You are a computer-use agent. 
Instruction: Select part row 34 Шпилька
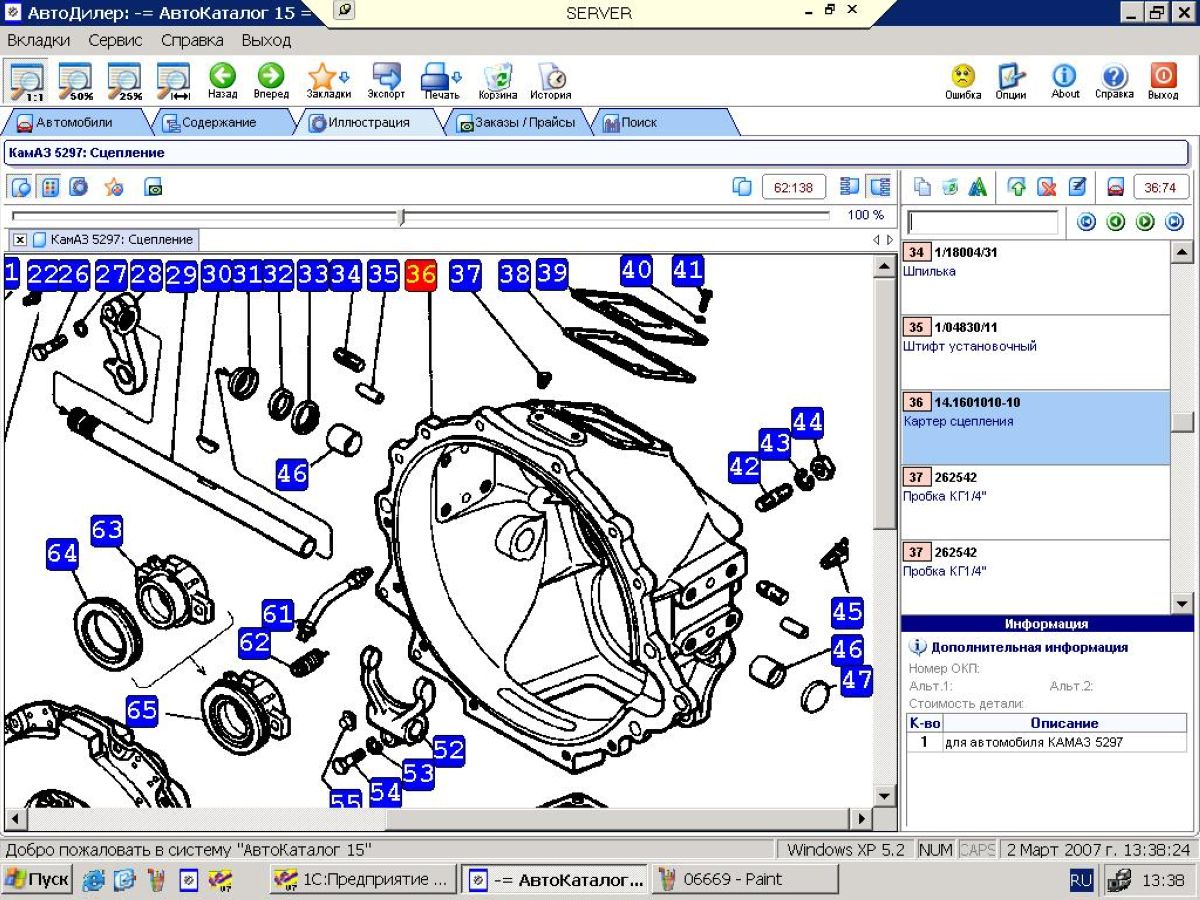tap(1035, 277)
